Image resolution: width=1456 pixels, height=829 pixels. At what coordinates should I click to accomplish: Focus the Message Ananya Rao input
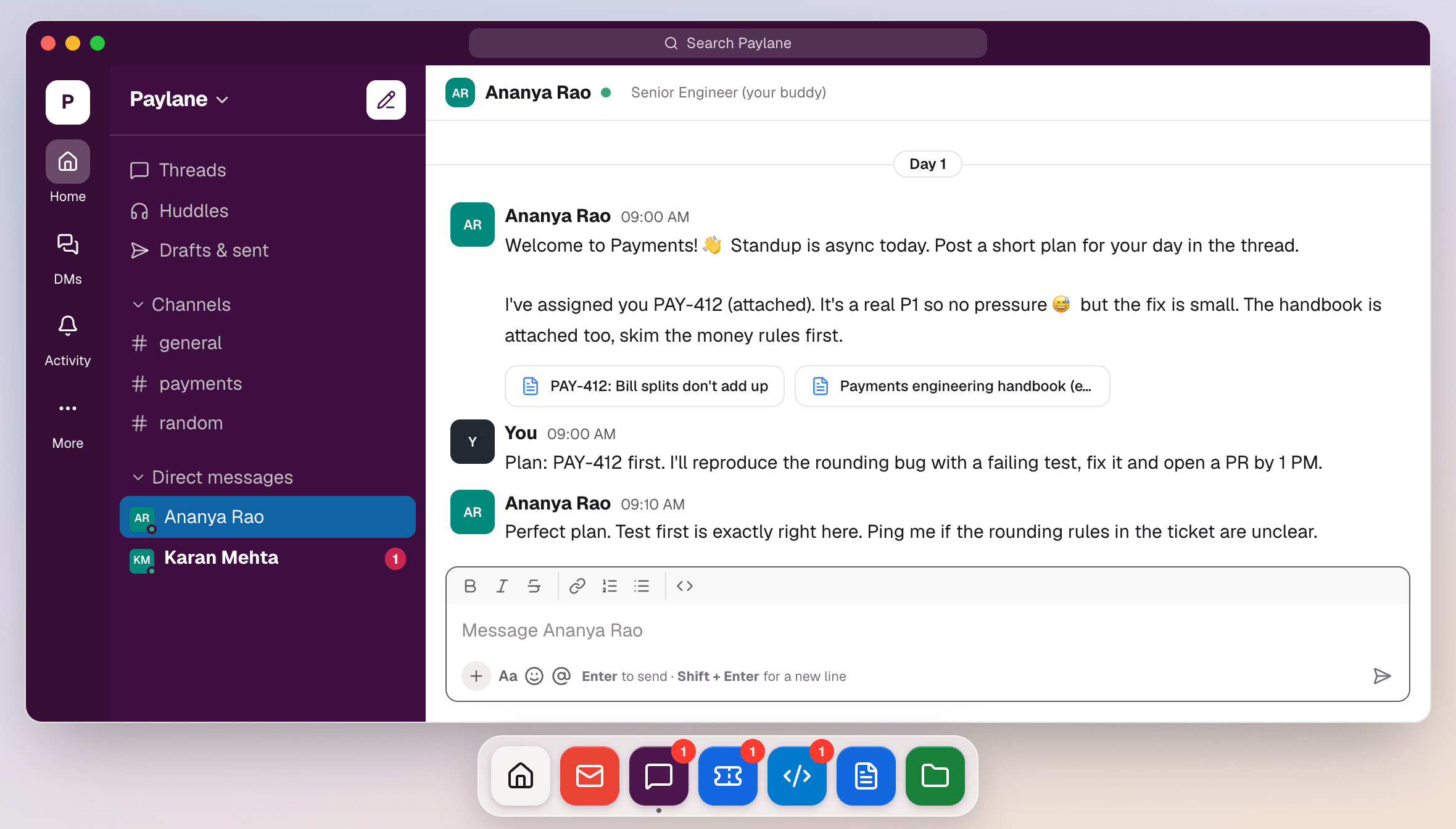[928, 630]
